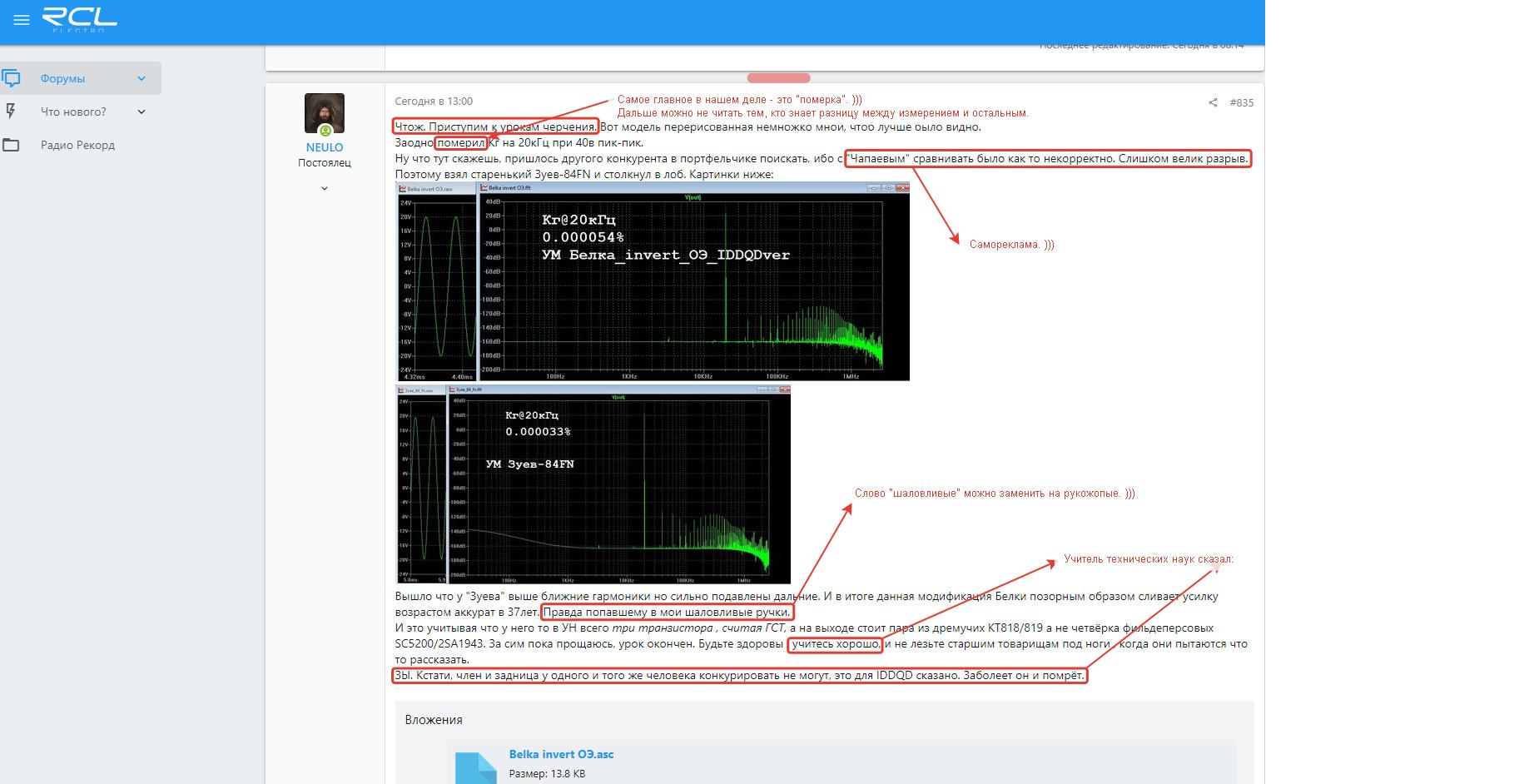Click the lightning icon beside Что нового?

coord(12,112)
